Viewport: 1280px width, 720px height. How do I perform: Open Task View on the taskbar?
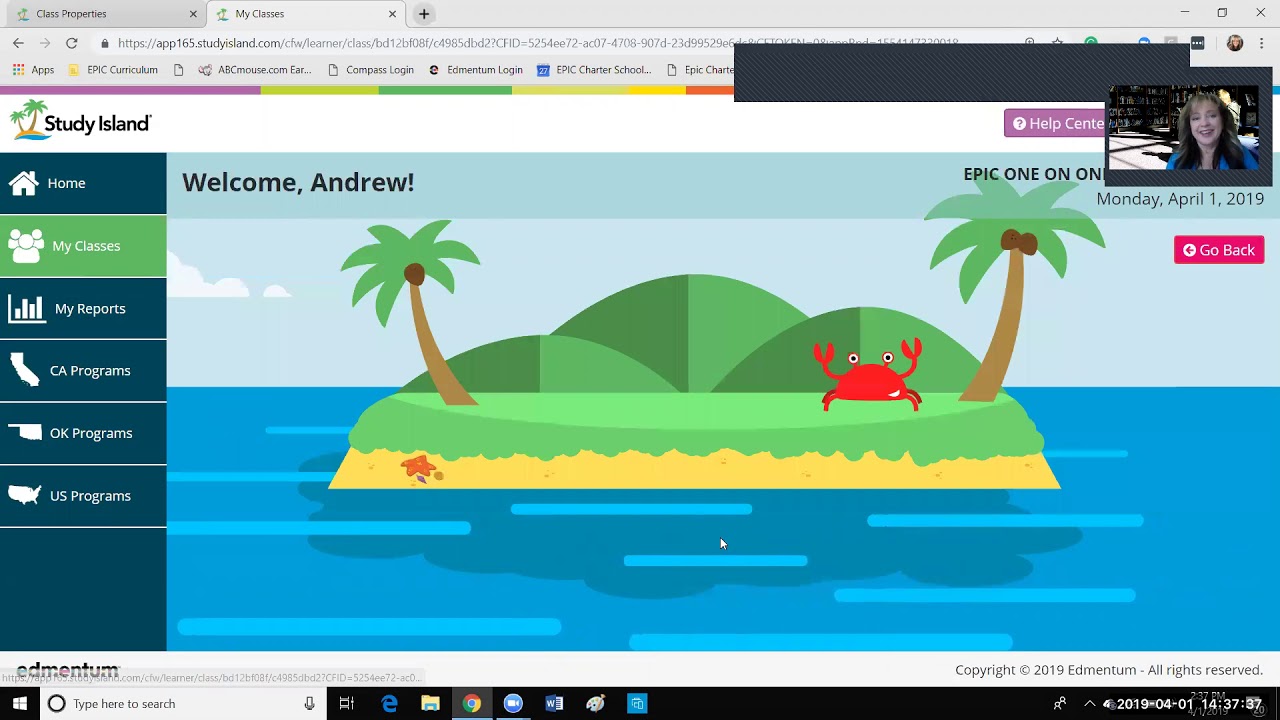(346, 704)
